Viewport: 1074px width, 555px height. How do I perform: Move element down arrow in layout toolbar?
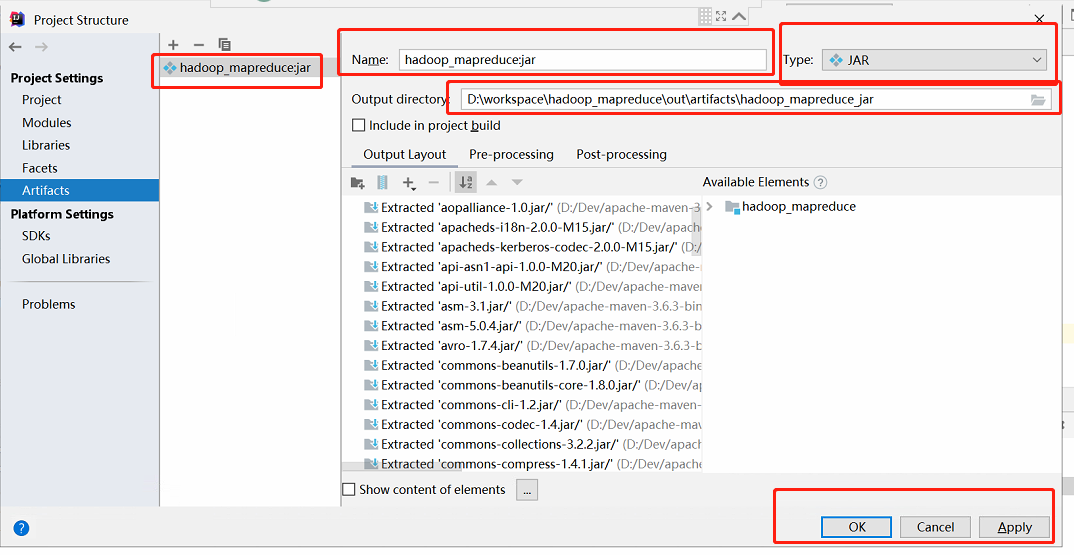517,183
